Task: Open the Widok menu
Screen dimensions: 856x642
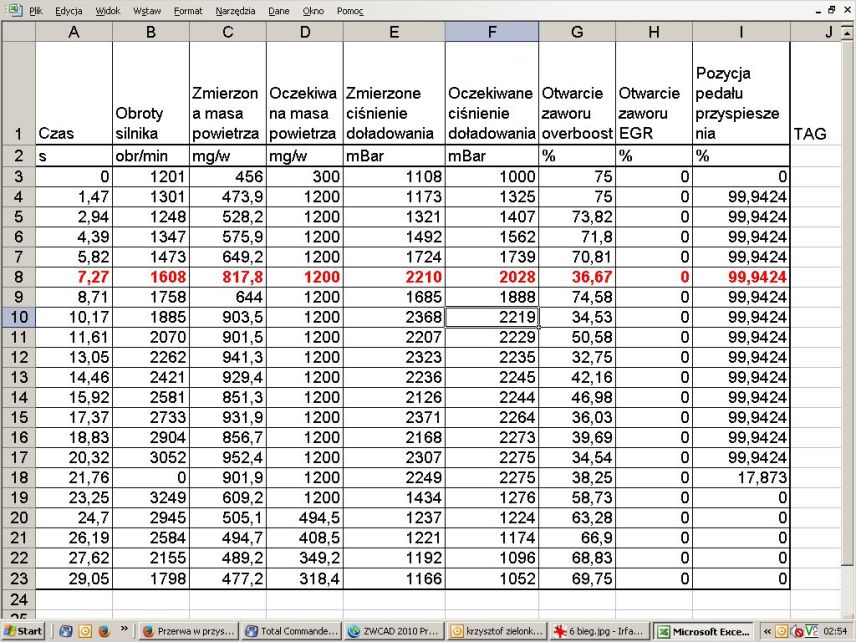Action: pos(108,11)
